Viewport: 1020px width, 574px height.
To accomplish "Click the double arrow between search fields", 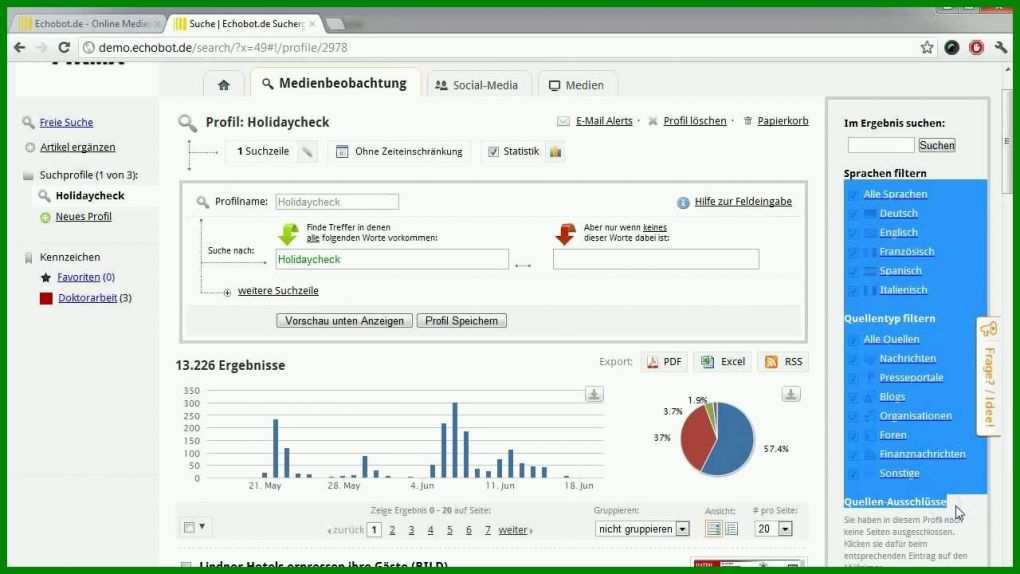I will pyautogui.click(x=523, y=265).
